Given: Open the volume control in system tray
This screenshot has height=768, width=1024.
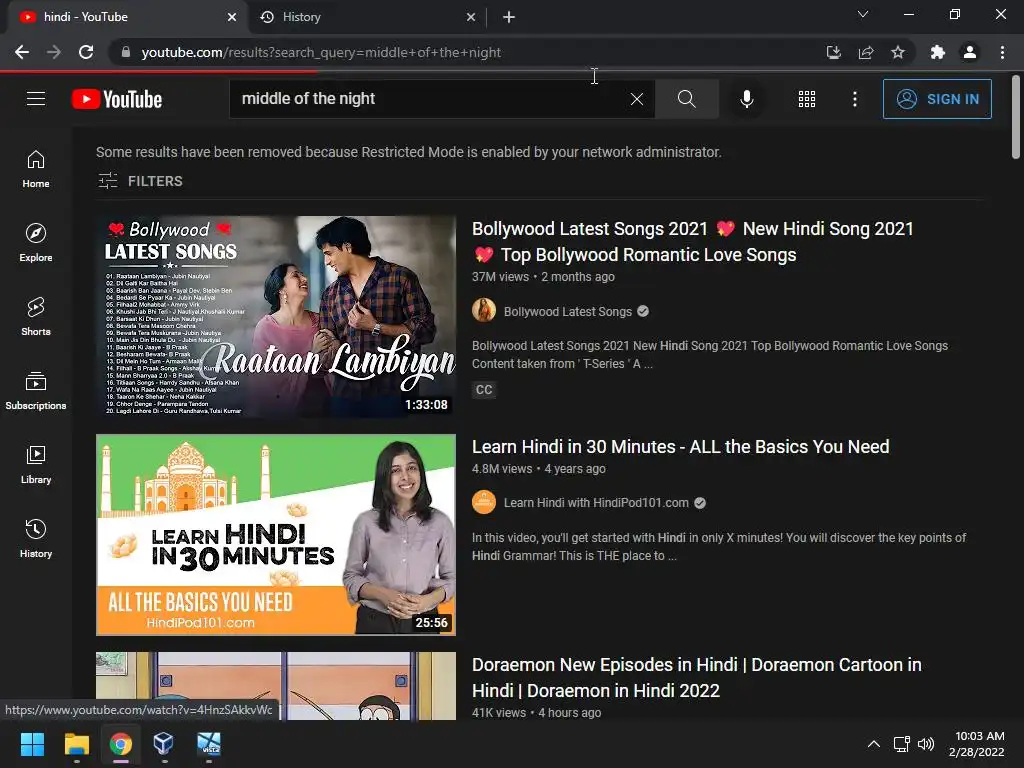Looking at the screenshot, I should point(926,744).
